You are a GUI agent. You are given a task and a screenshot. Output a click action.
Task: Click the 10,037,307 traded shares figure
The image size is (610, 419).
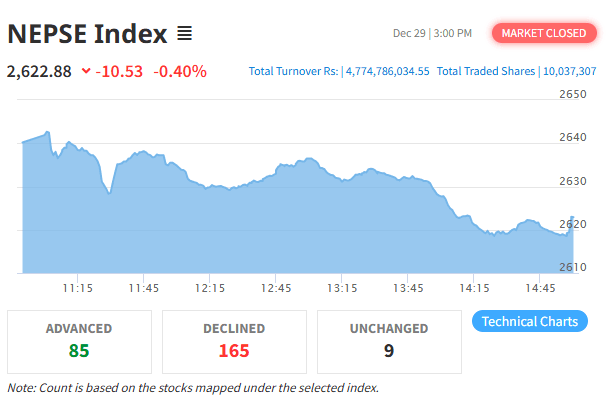point(570,72)
